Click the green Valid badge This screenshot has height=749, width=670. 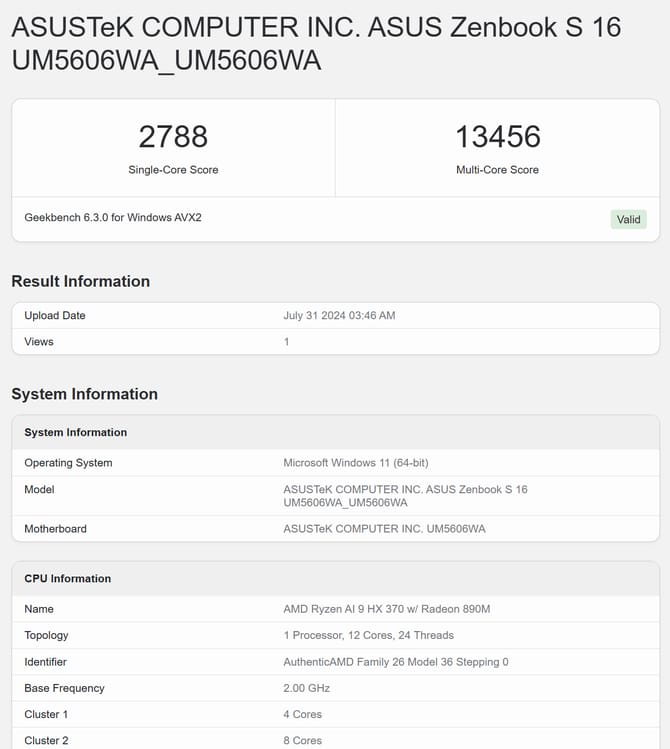[x=628, y=219]
